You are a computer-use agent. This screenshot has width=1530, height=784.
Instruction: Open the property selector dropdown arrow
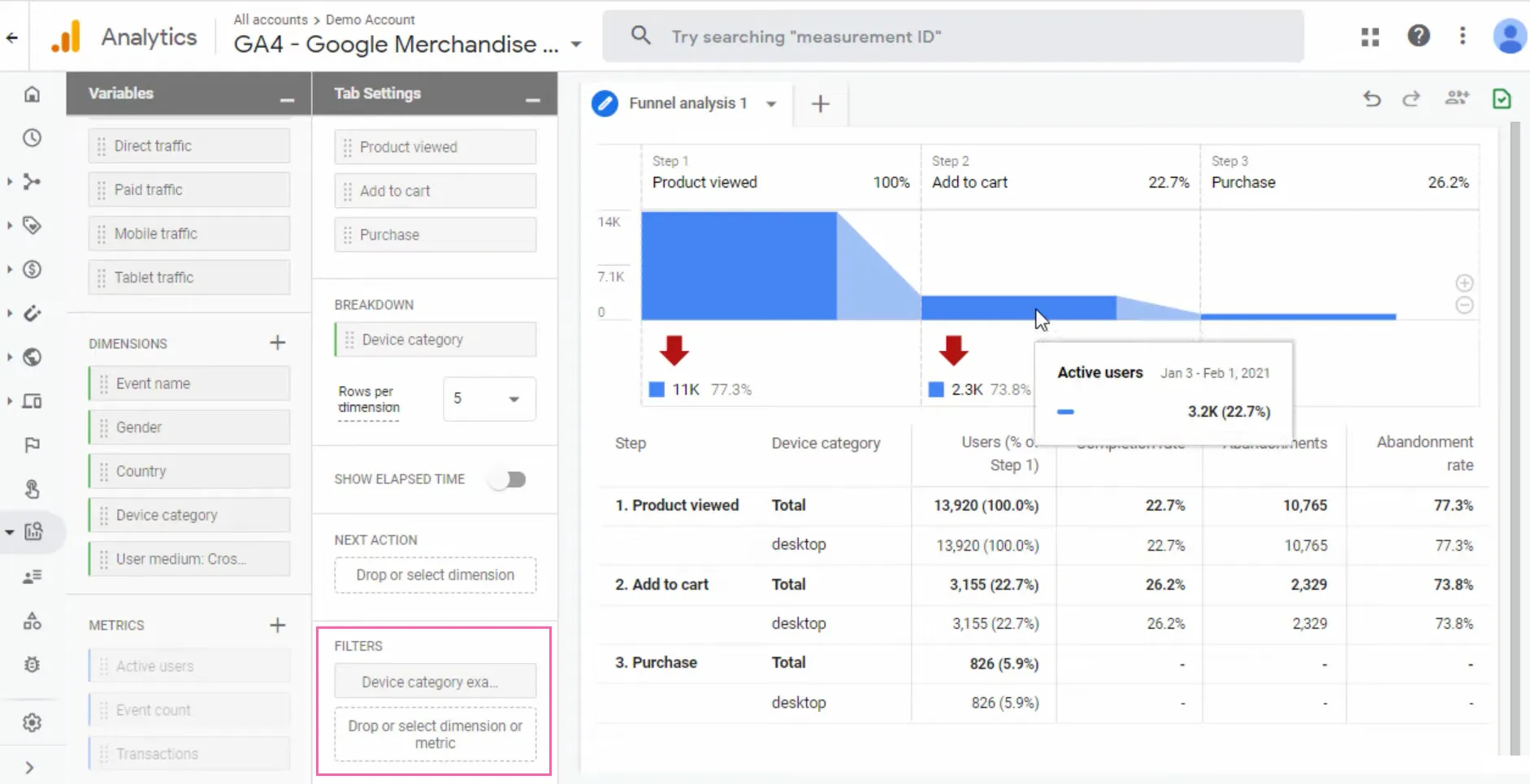click(x=576, y=45)
